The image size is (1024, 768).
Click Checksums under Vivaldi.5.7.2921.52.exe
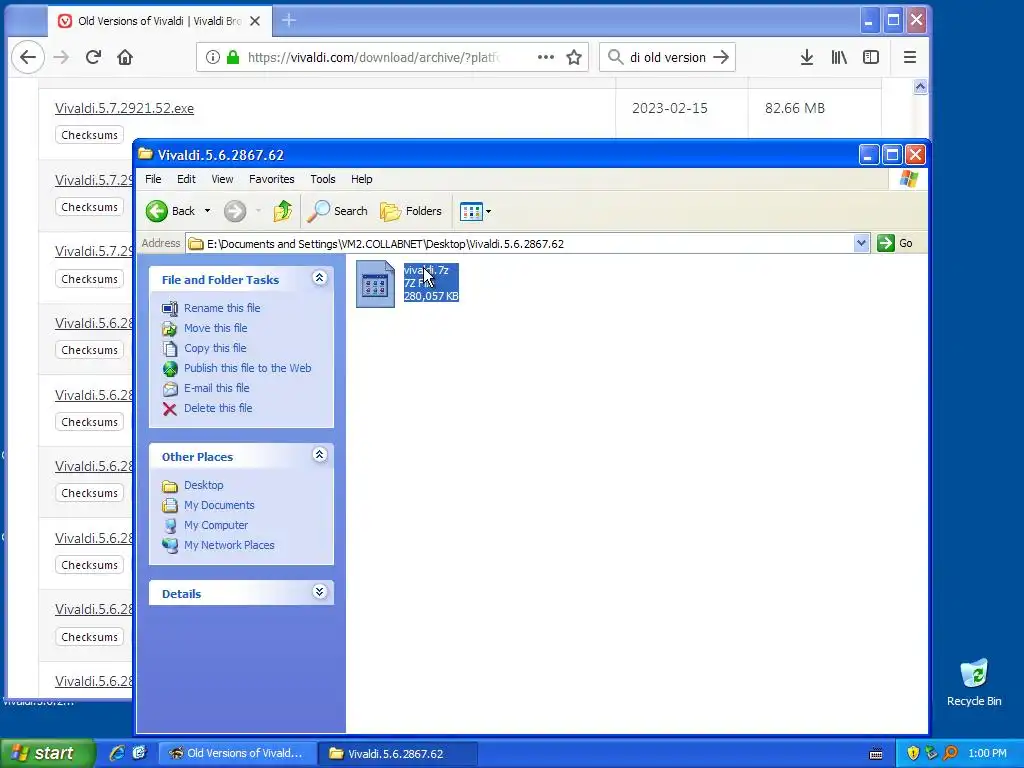tap(89, 135)
